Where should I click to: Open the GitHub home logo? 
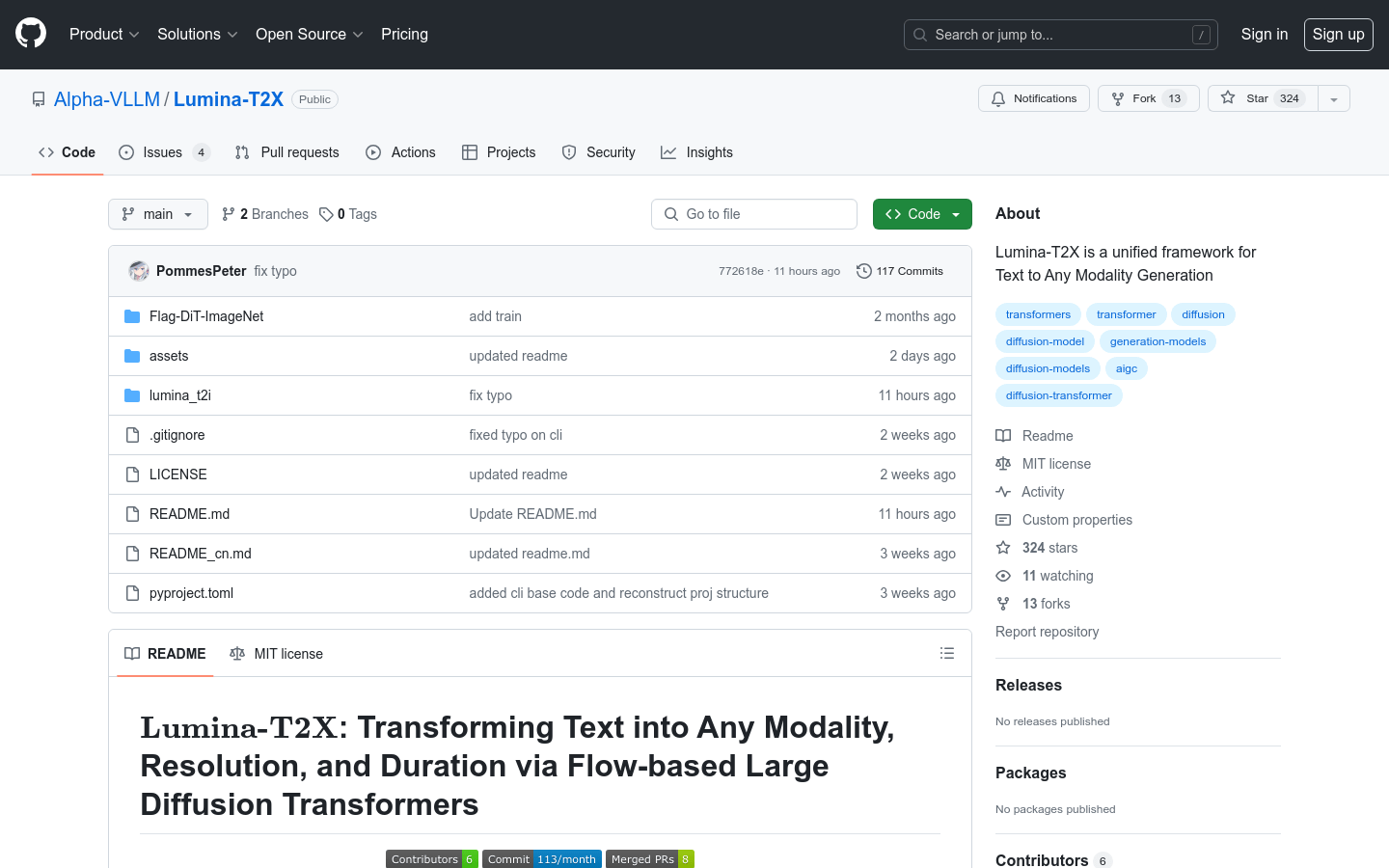pyautogui.click(x=31, y=34)
